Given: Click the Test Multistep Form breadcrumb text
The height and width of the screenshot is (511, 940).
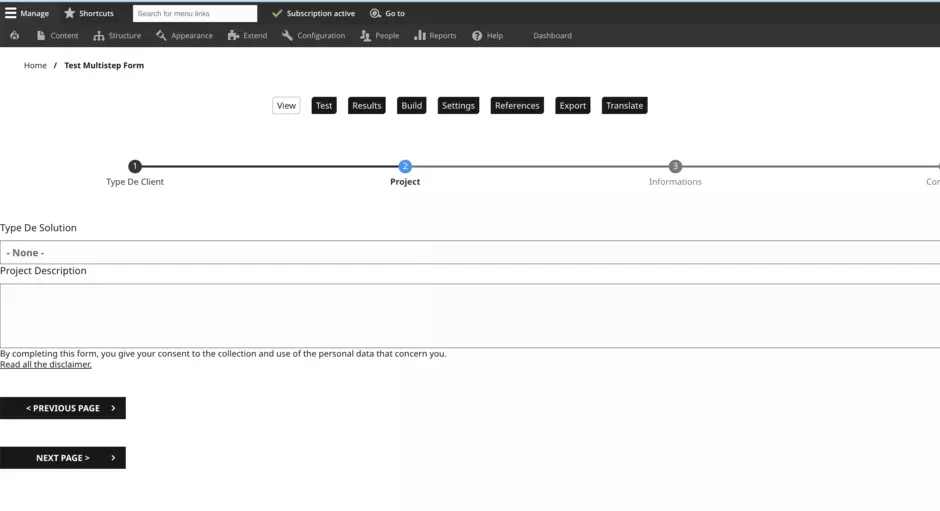Looking at the screenshot, I should pos(104,65).
